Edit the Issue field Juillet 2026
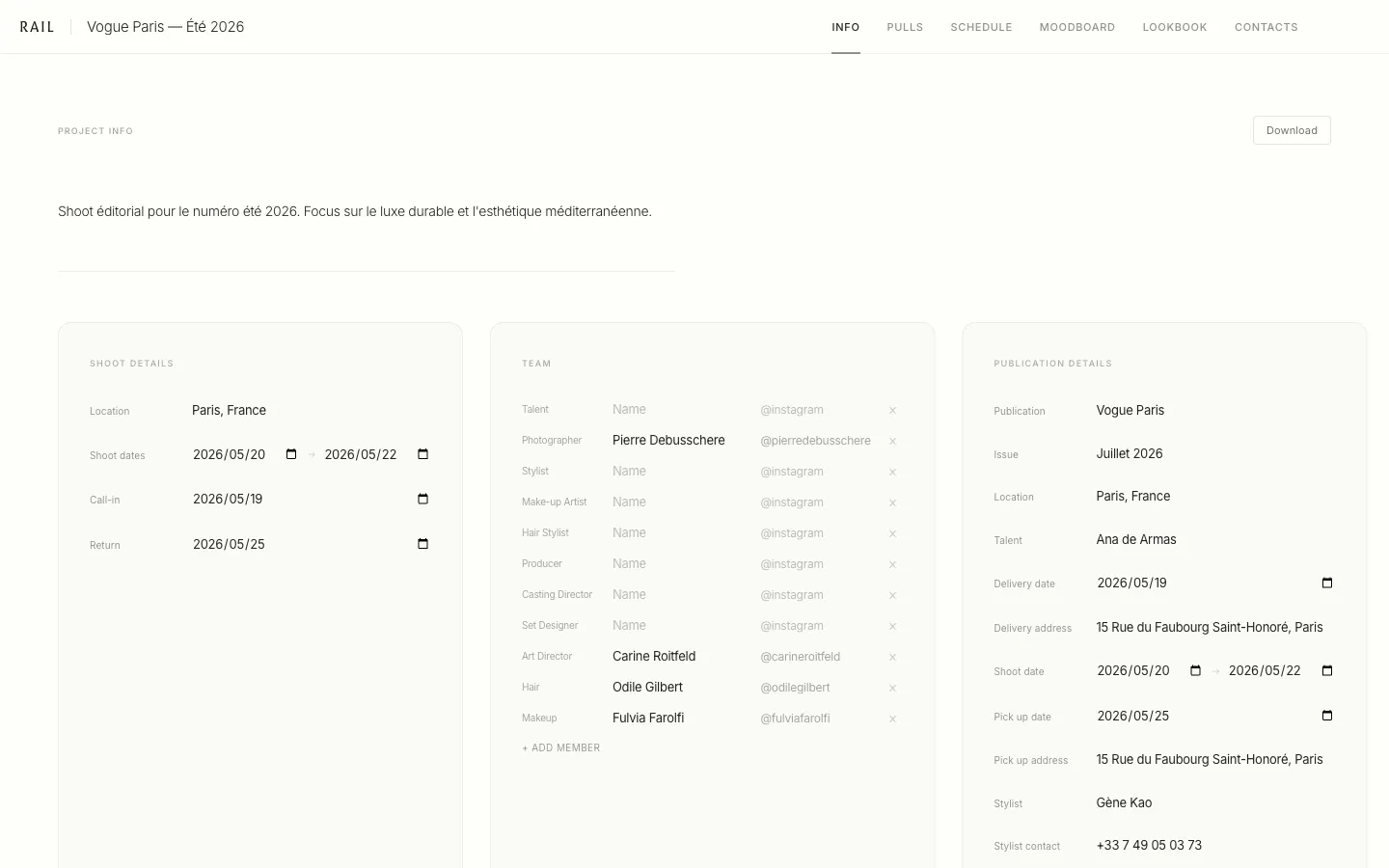Viewport: 1389px width, 868px height. 1215,453
